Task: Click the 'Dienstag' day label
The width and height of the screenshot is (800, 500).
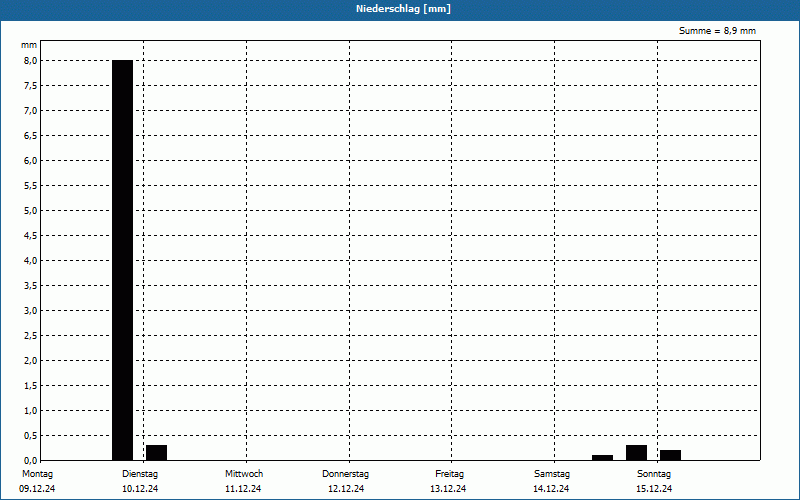Action: tap(140, 474)
